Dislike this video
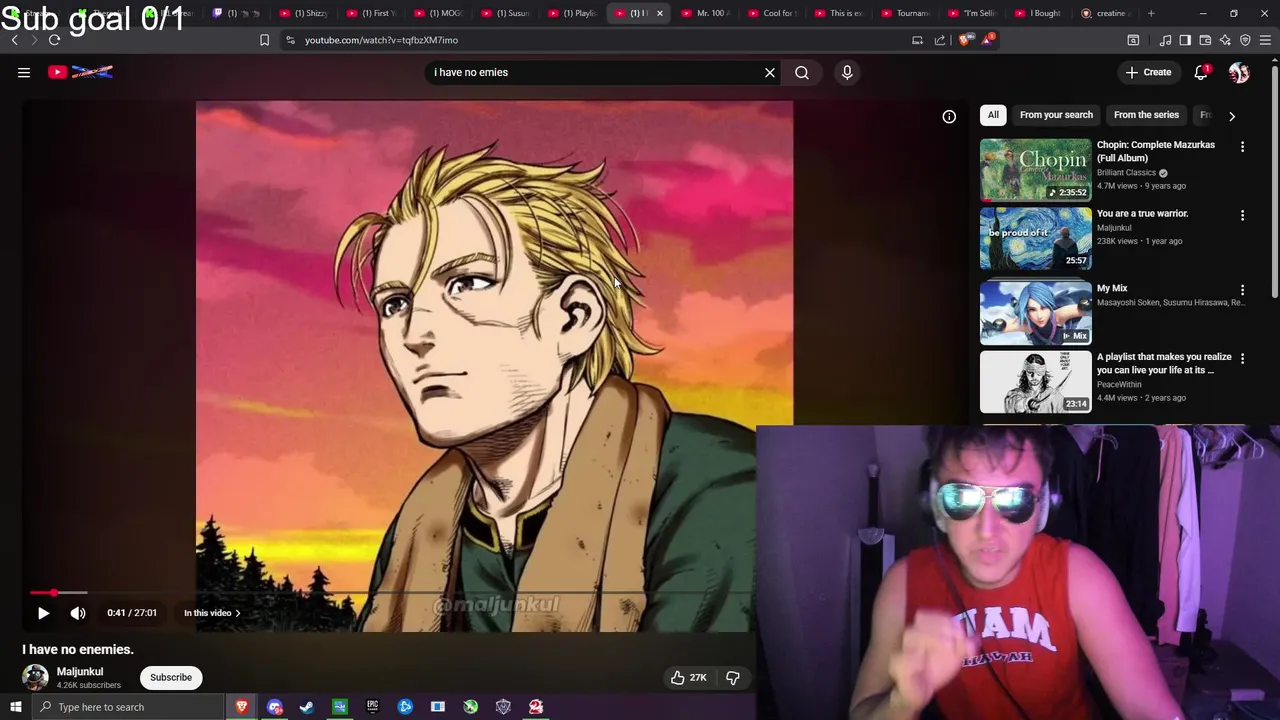Screen dimensions: 1280x720 [733, 677]
